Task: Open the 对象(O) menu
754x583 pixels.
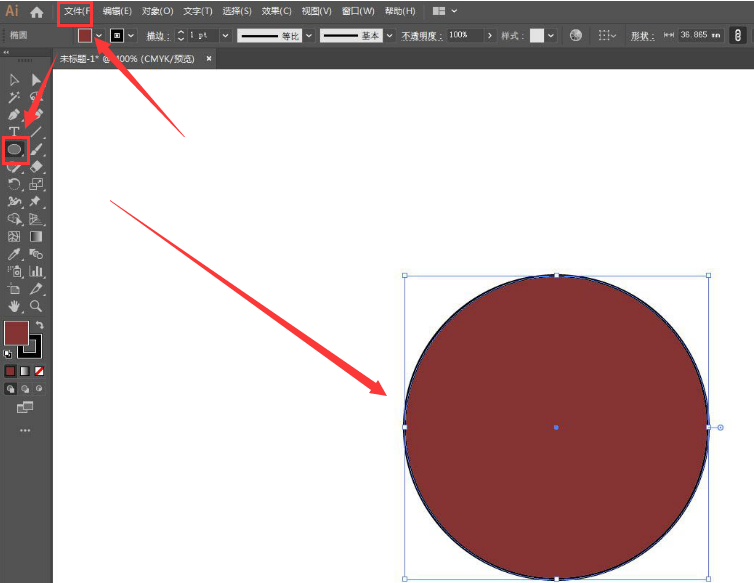Action: point(158,12)
